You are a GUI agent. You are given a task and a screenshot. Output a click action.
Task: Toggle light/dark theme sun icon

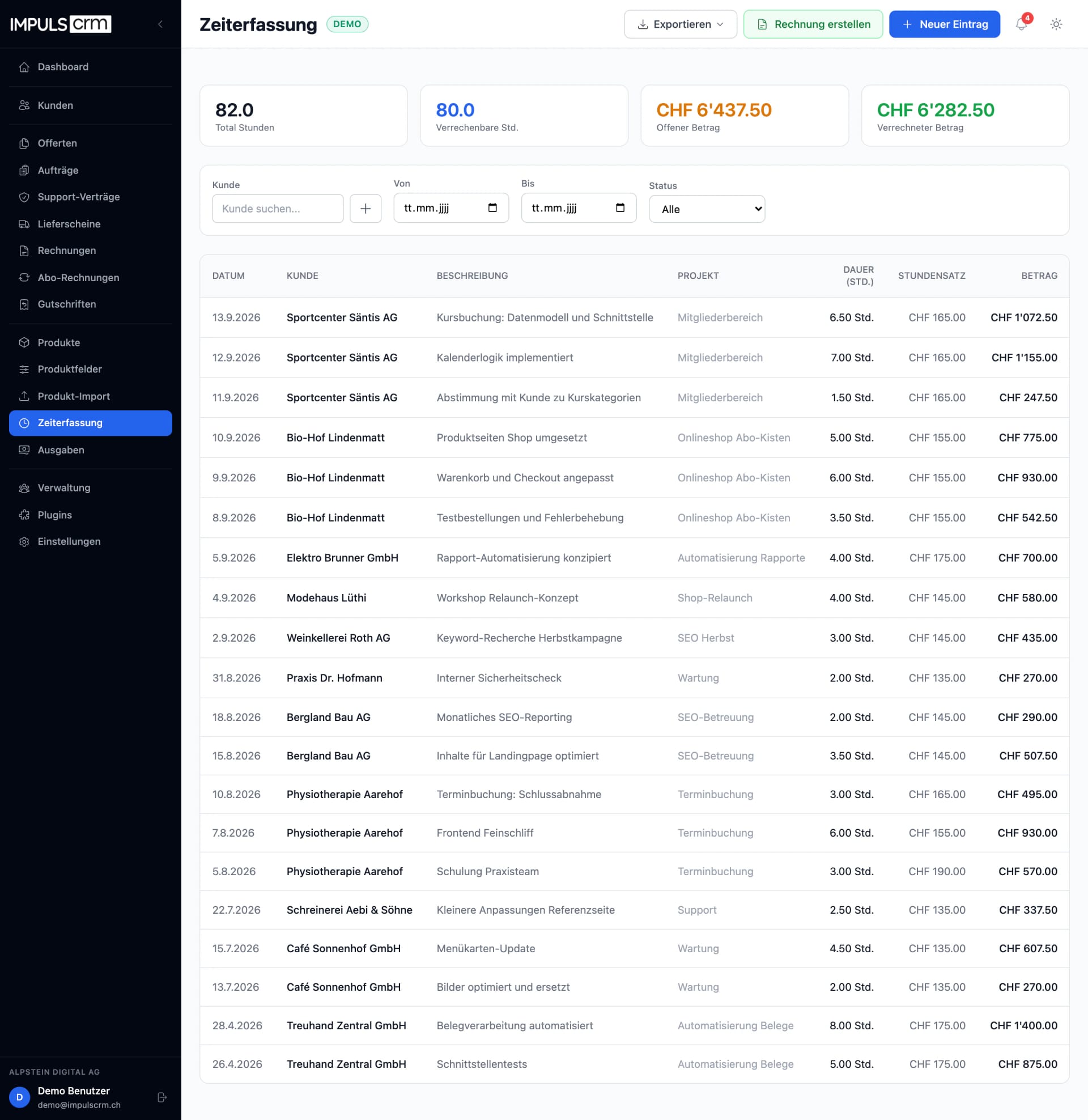point(1056,24)
